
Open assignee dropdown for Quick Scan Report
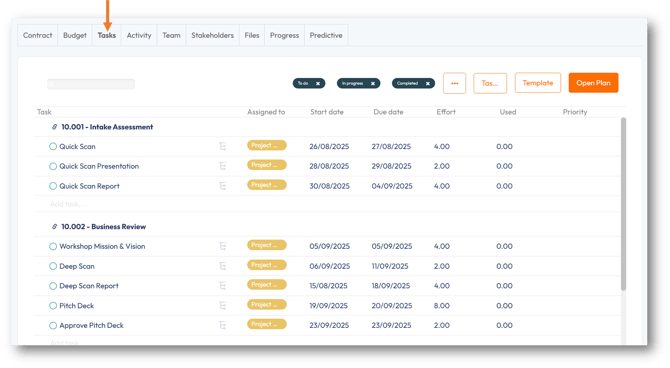coord(267,185)
